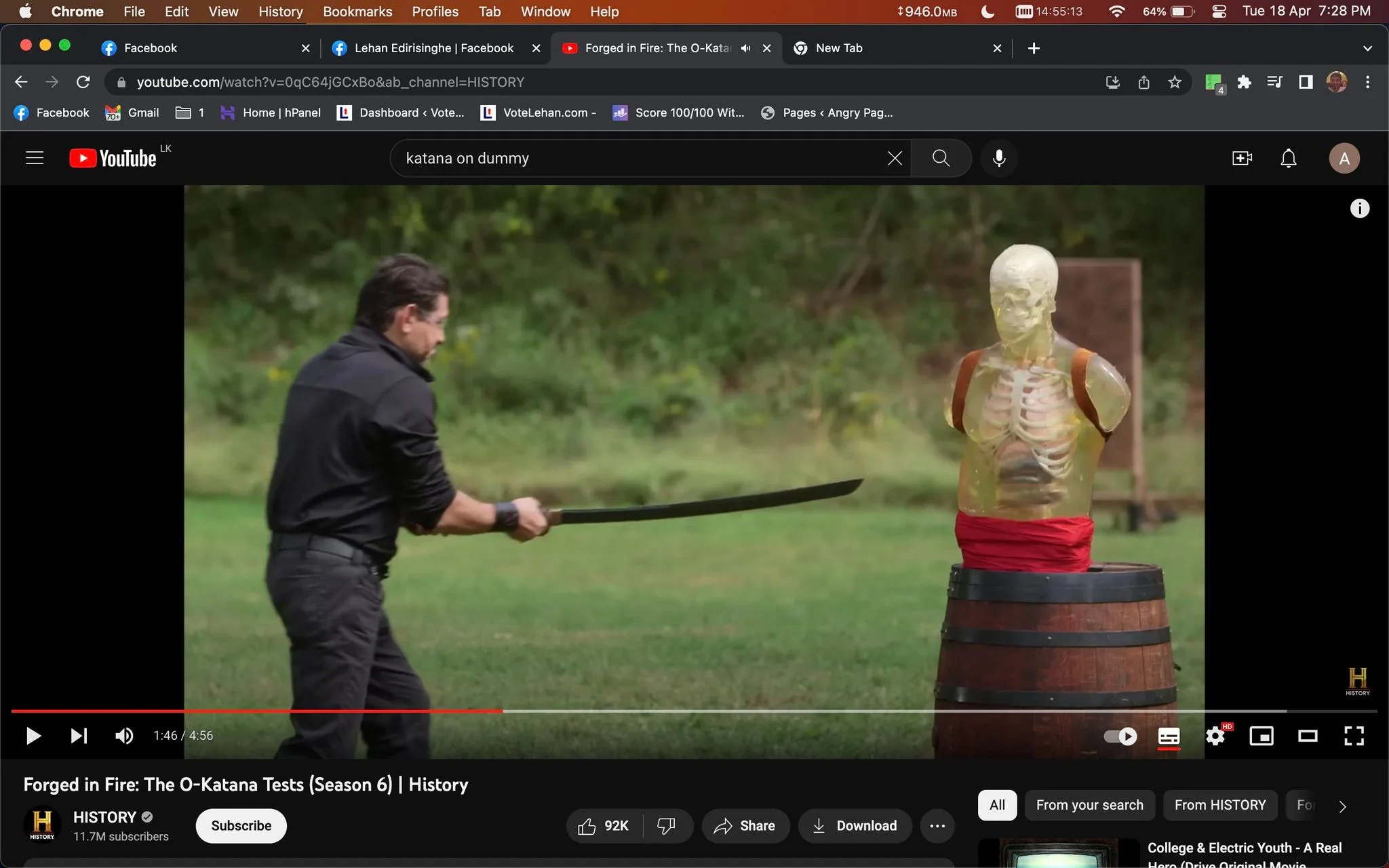Viewport: 1389px width, 868px height.
Task: Open the Extensions puzzle icon
Action: (x=1244, y=82)
